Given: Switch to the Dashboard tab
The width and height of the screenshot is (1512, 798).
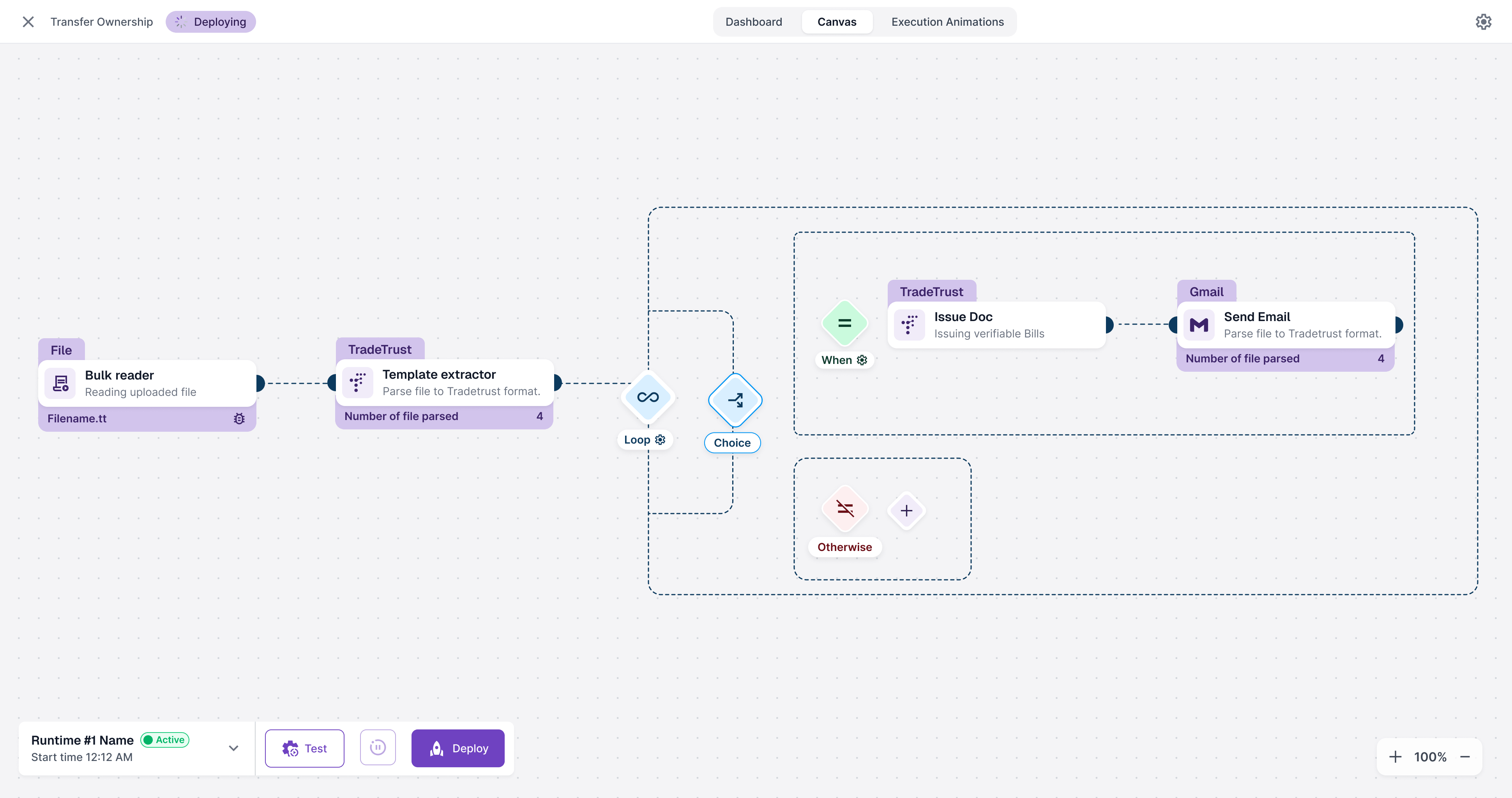Looking at the screenshot, I should click(754, 22).
